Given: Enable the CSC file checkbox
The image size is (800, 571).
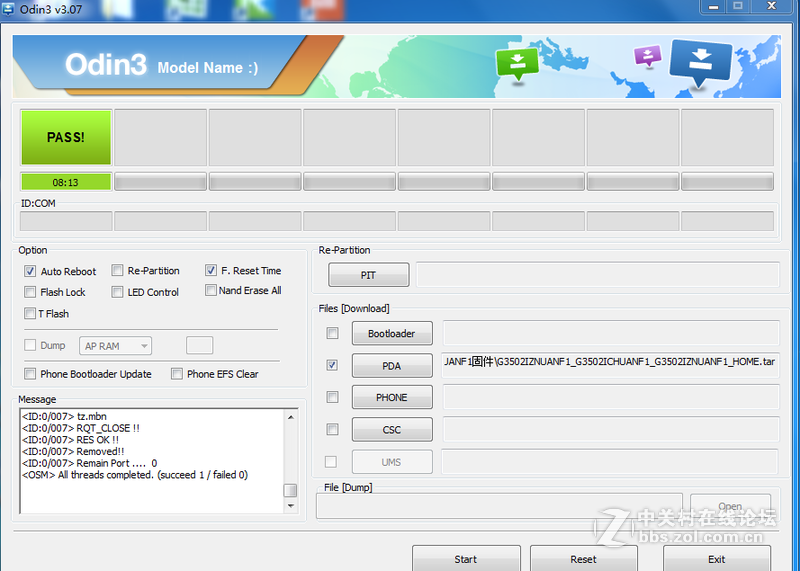Looking at the screenshot, I should tap(332, 429).
